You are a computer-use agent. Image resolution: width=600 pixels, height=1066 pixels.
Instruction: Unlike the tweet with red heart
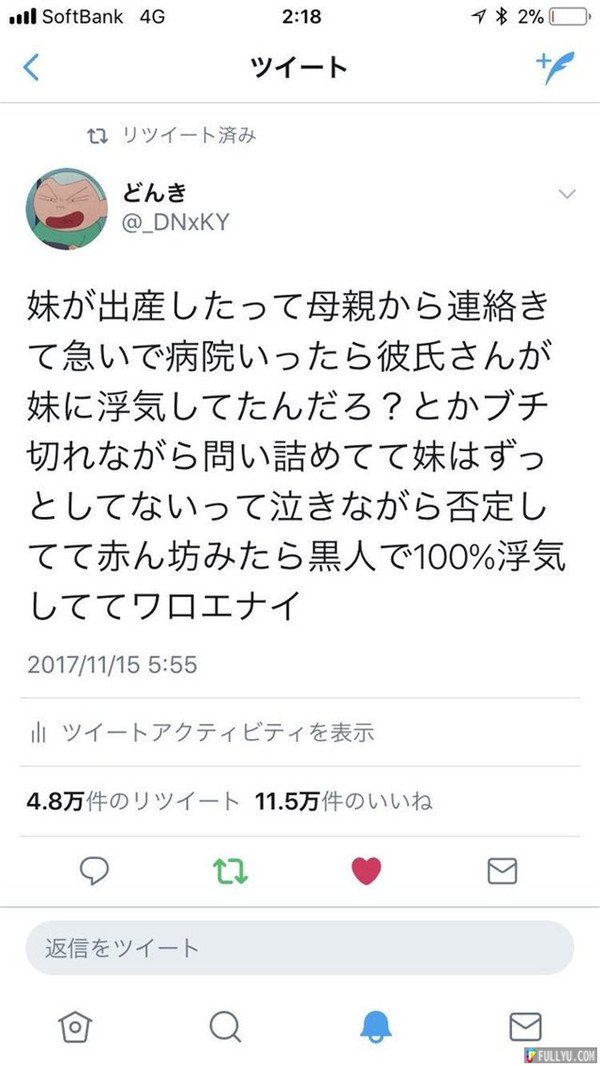click(366, 871)
